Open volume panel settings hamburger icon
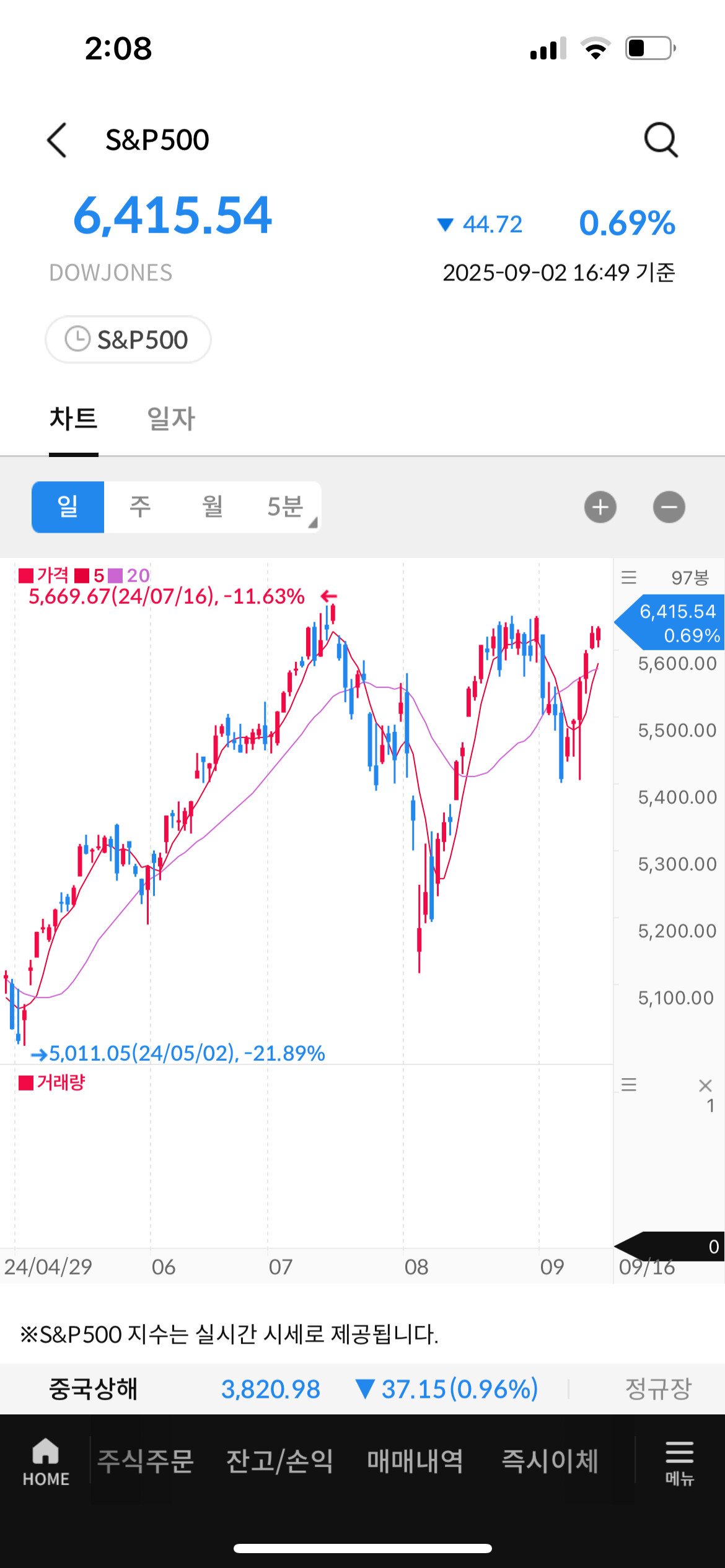Image resolution: width=725 pixels, height=1568 pixels. click(x=629, y=1084)
